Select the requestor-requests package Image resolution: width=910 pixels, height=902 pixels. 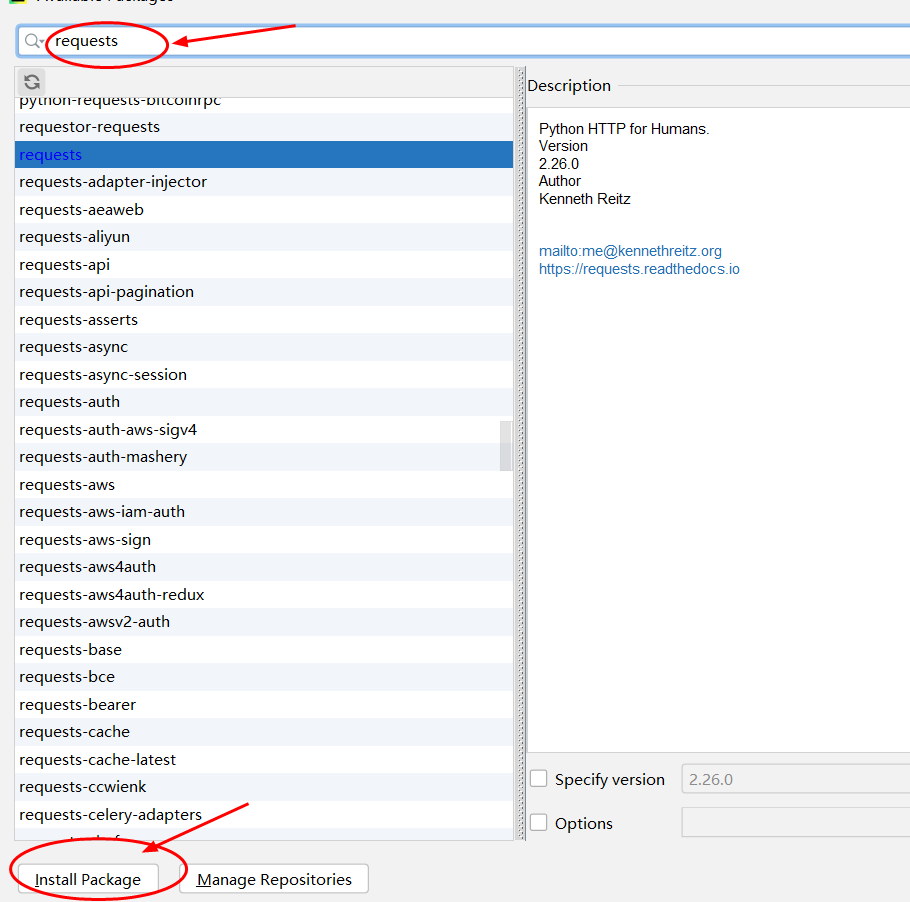[263, 127]
